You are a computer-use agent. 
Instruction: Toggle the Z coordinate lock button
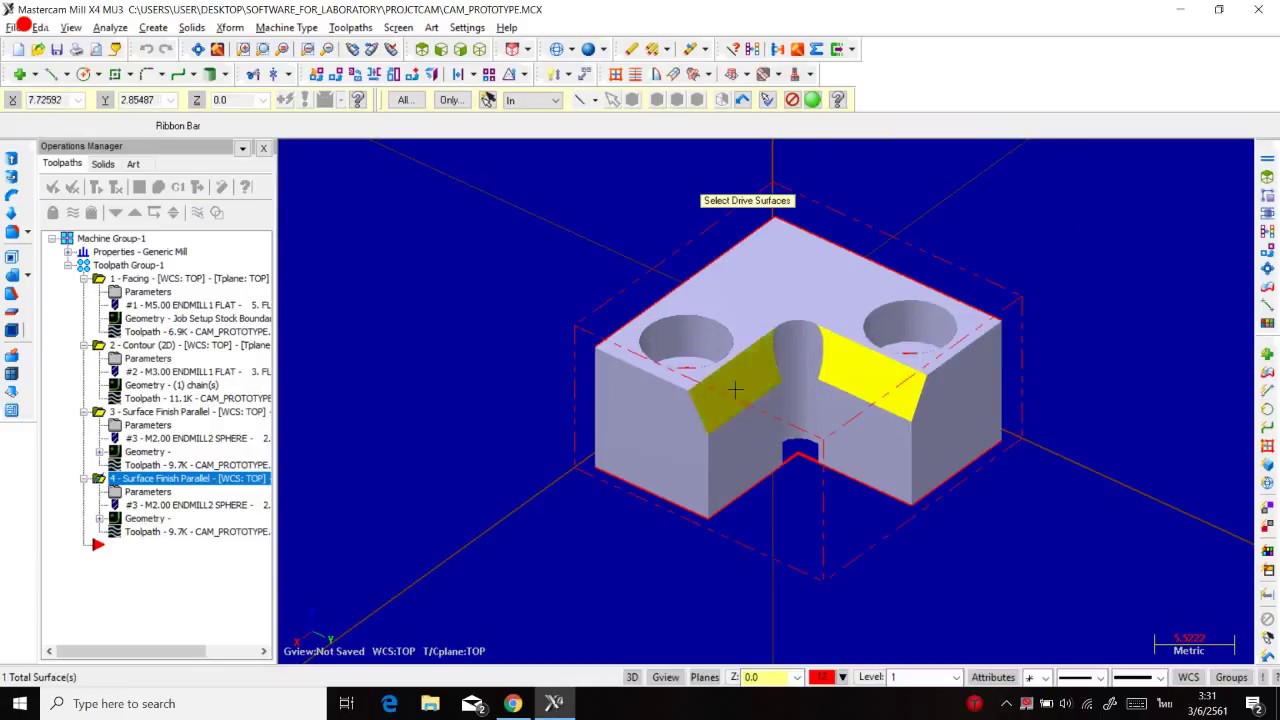197,100
